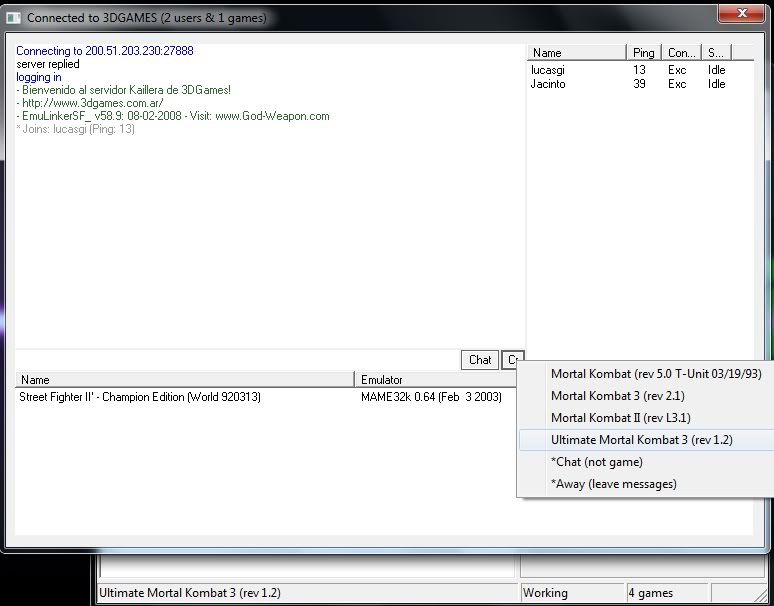The width and height of the screenshot is (774, 606).
Task: Click Ultimate Mortal Kombat 3 status bar text in background window
Action: point(190,593)
